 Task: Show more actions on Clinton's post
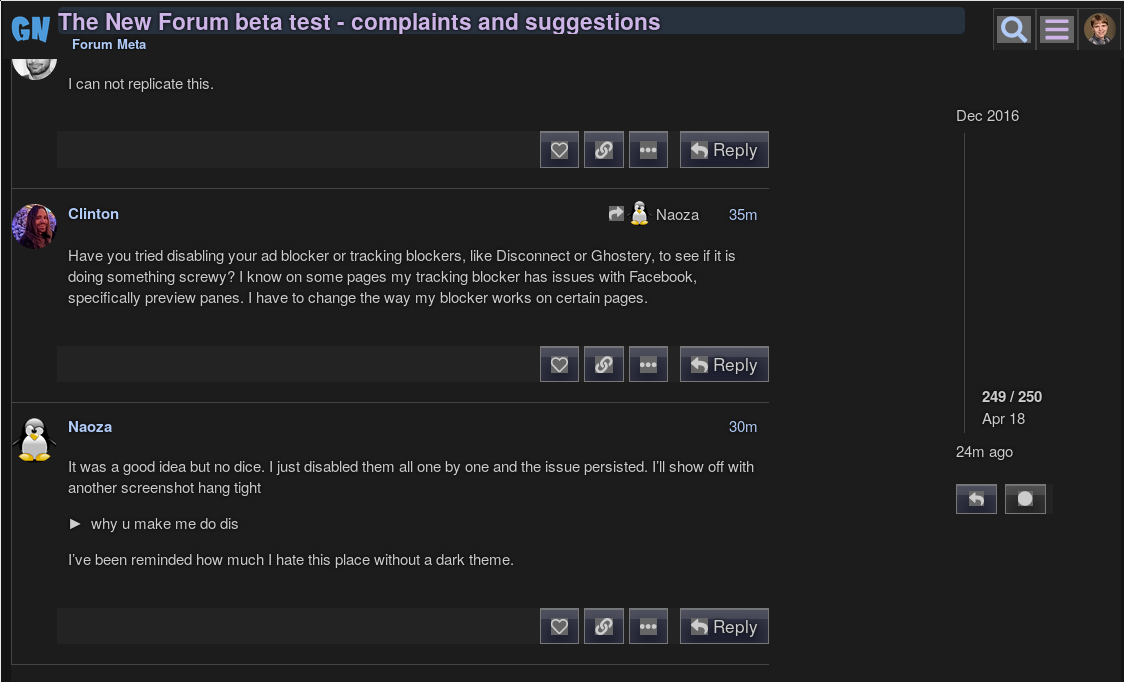(x=647, y=365)
